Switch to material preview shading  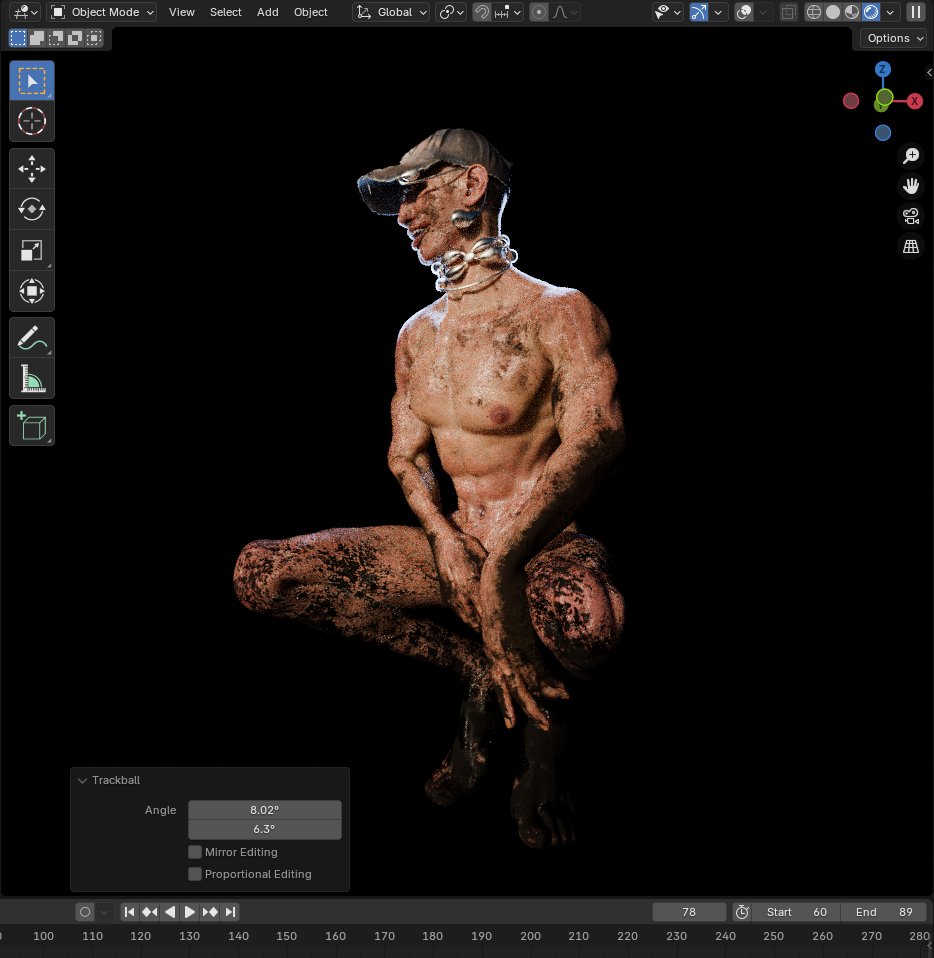tap(852, 12)
